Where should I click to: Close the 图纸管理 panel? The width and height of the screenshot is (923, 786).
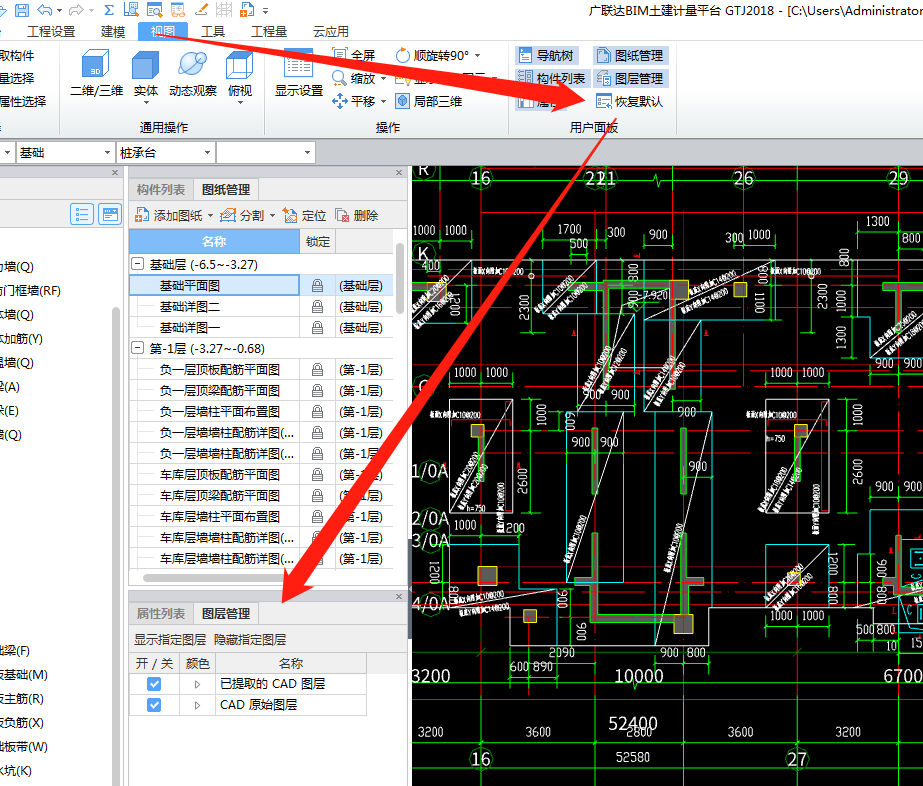(x=399, y=173)
